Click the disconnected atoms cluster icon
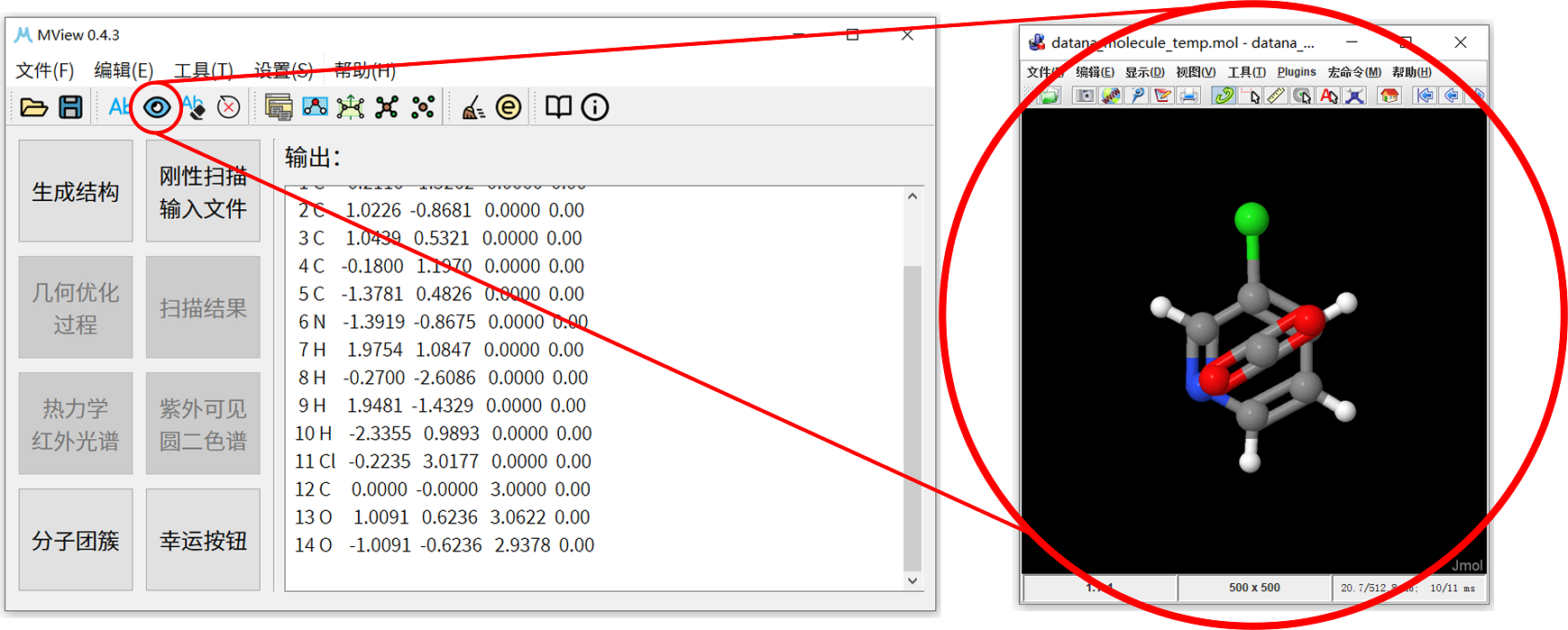The image size is (1568, 630). point(423,107)
